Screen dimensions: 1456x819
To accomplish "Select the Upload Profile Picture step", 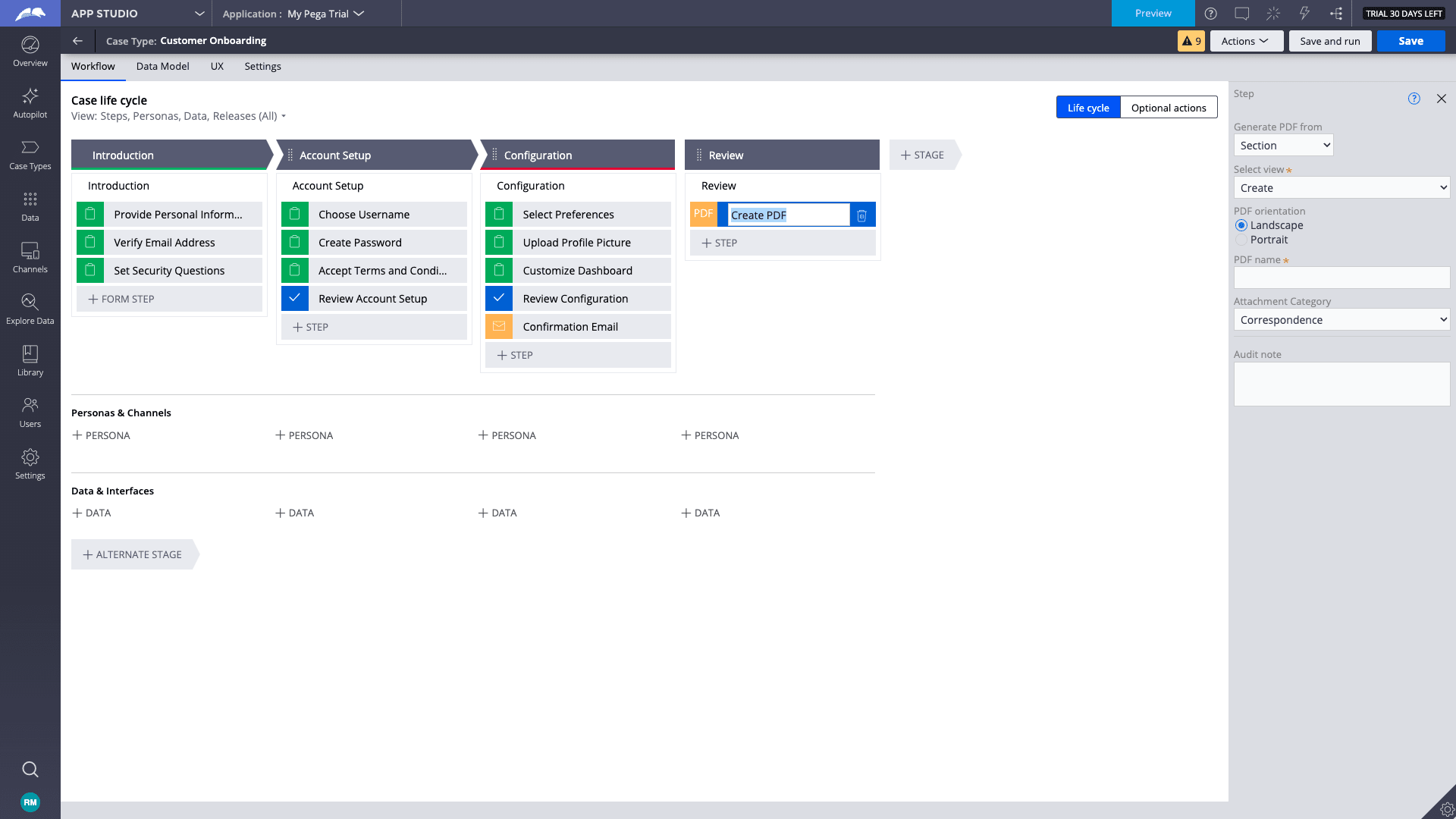I will 578,243.
